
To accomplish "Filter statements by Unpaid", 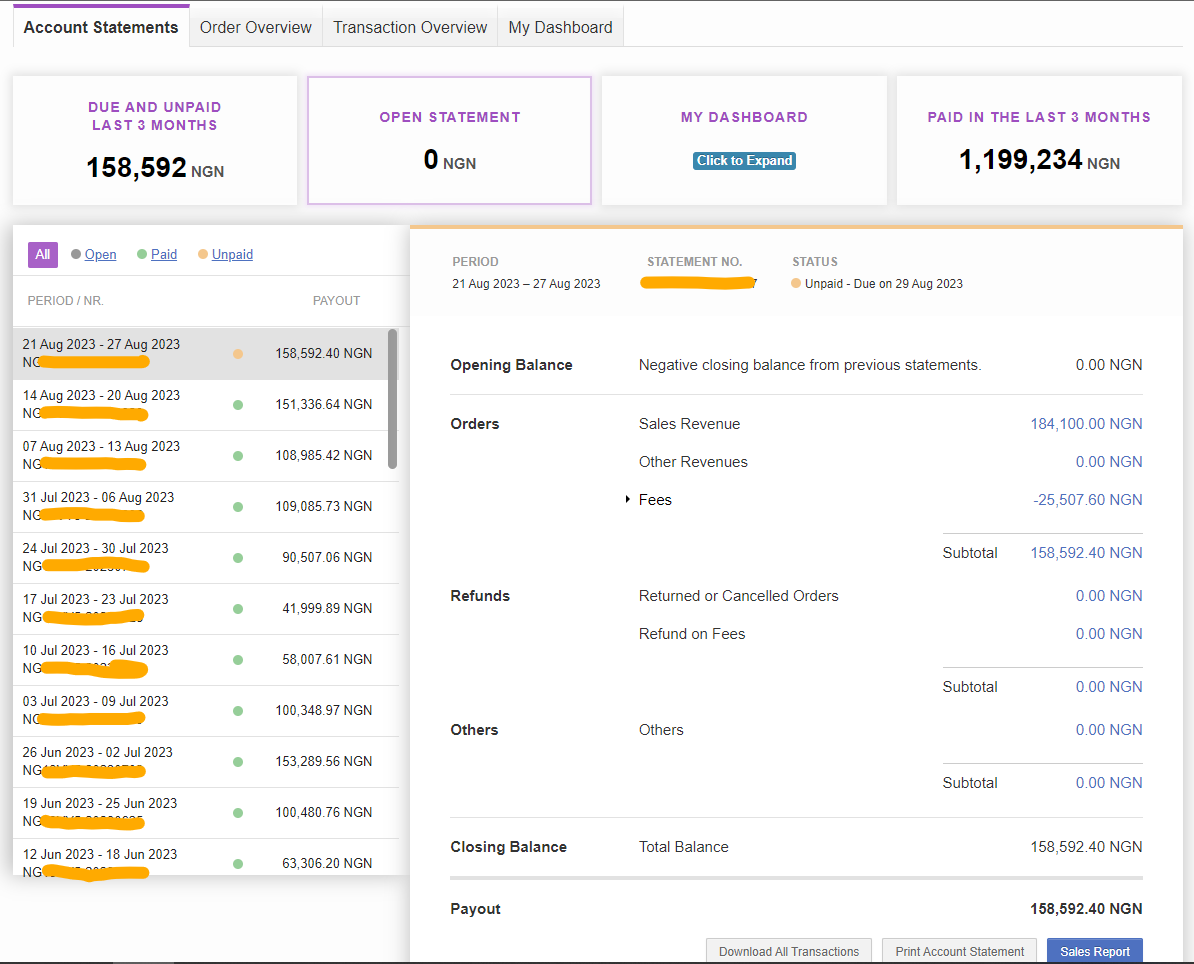I will pos(232,254).
